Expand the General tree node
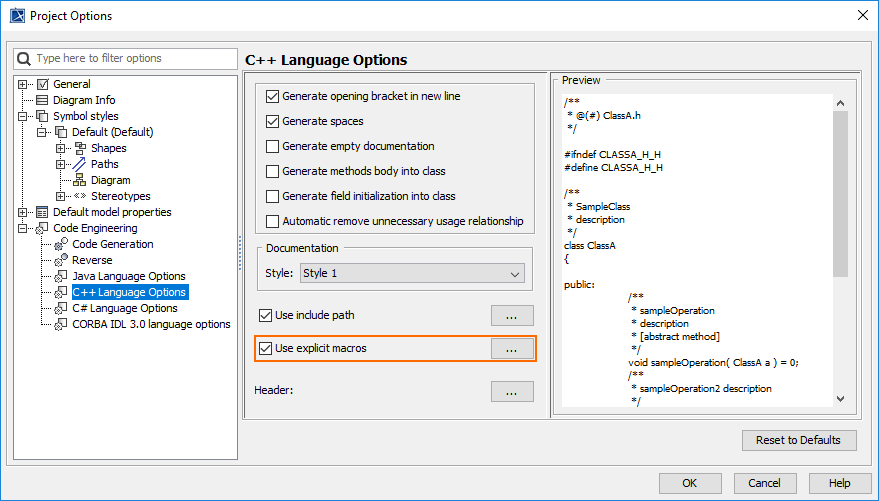Image resolution: width=879 pixels, height=501 pixels. point(23,84)
